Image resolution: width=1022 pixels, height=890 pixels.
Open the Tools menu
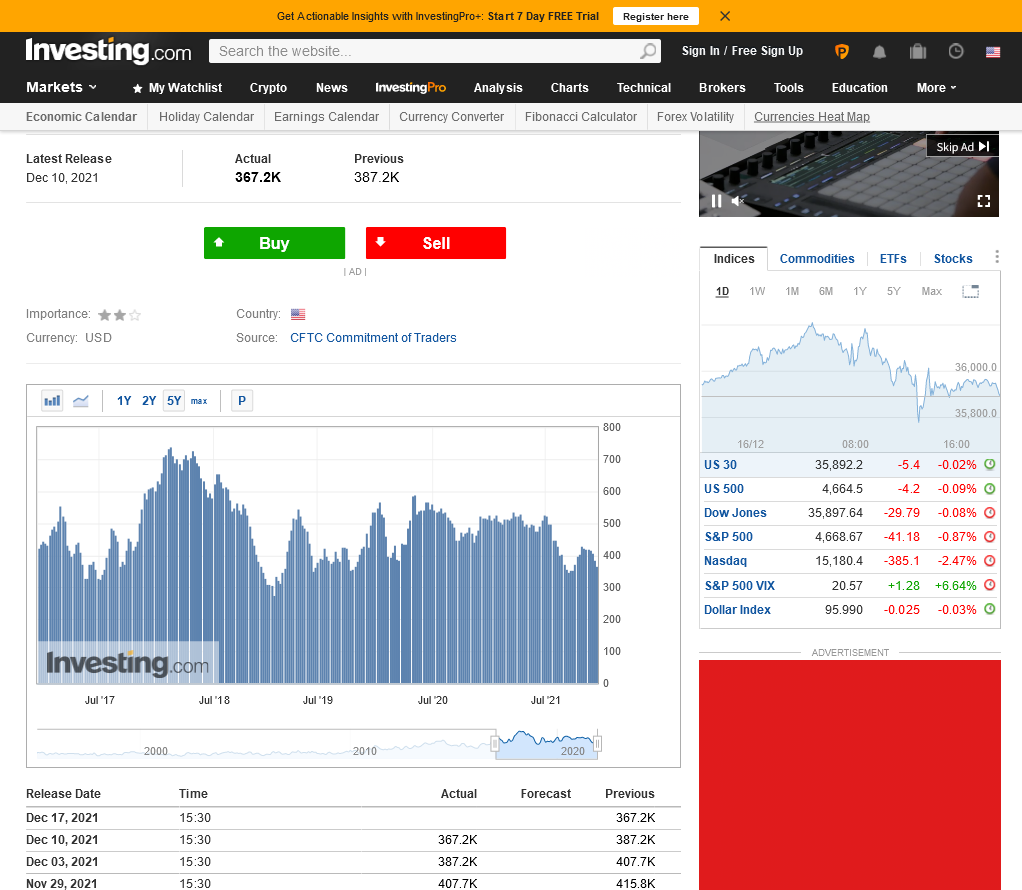point(789,88)
